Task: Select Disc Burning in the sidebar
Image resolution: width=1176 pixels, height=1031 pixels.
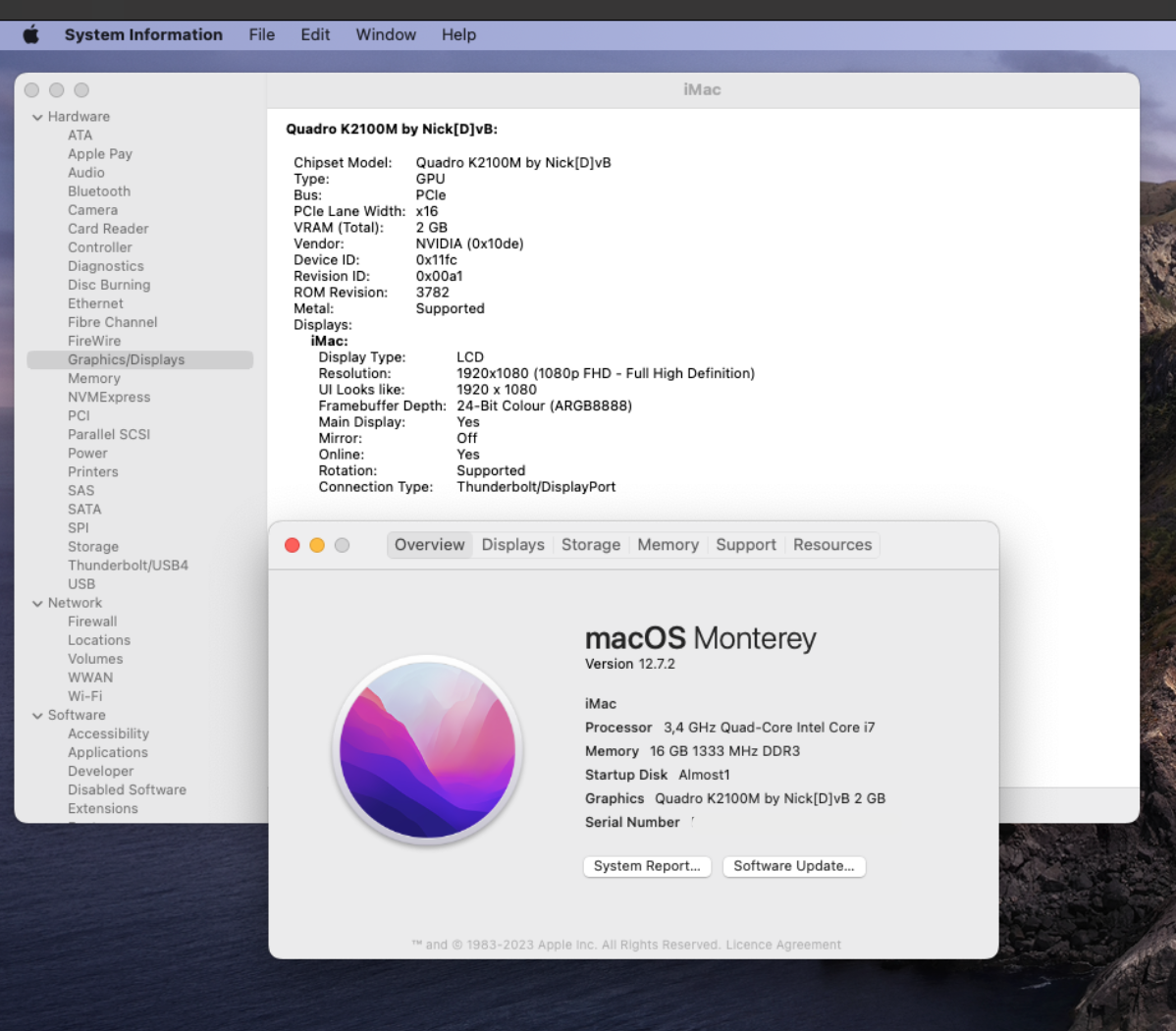Action: pos(109,285)
